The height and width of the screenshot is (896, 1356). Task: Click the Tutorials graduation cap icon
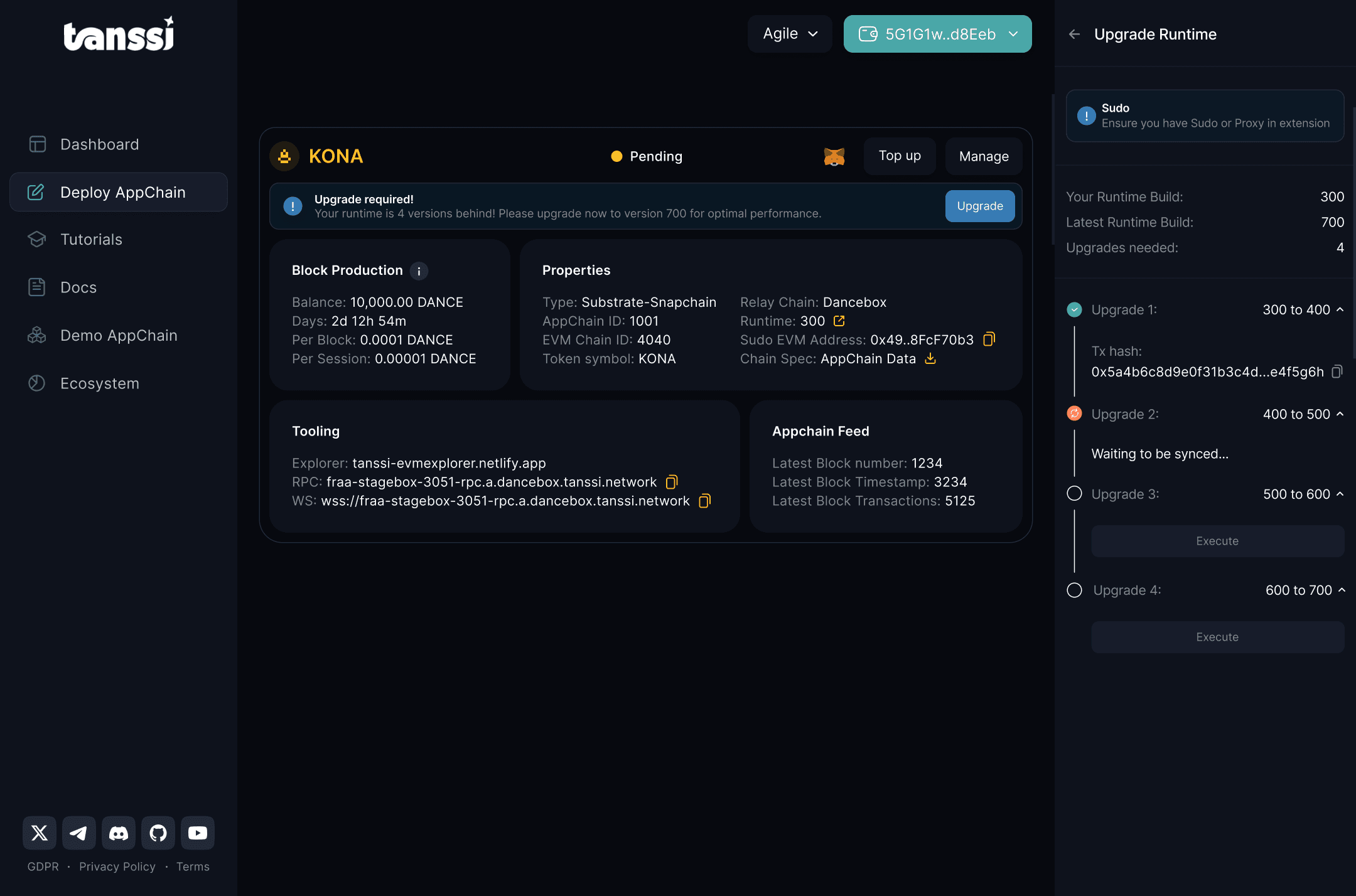[37, 239]
